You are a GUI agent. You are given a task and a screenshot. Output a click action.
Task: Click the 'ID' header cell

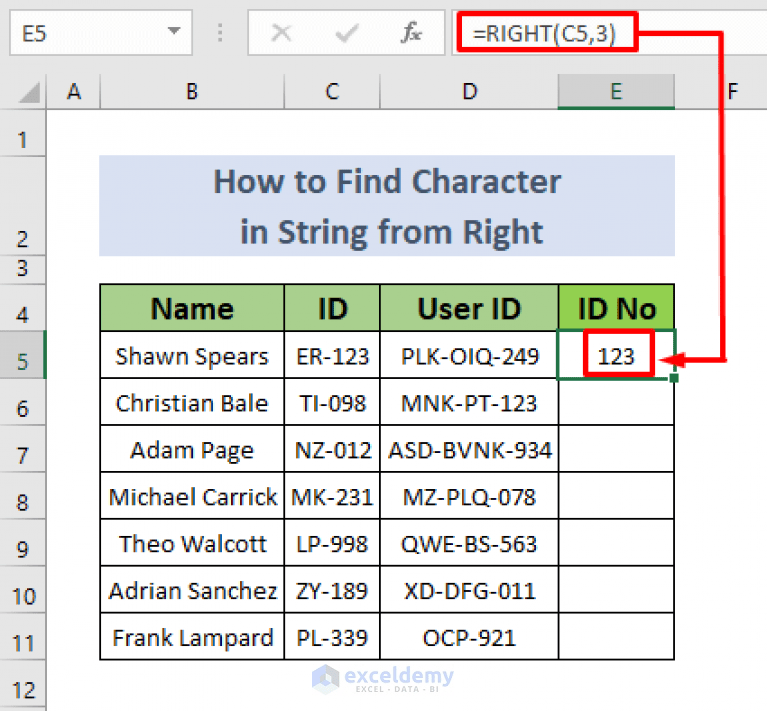point(332,308)
